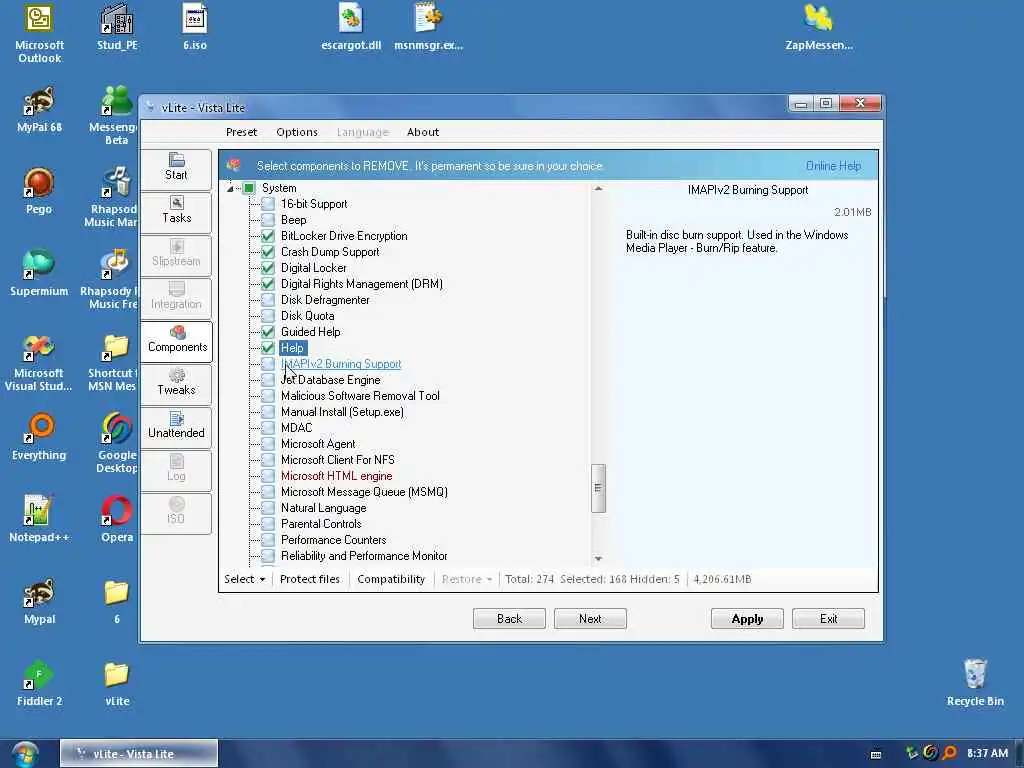Select the Microsoft Agent row
Viewport: 1024px width, 768px height.
318,444
